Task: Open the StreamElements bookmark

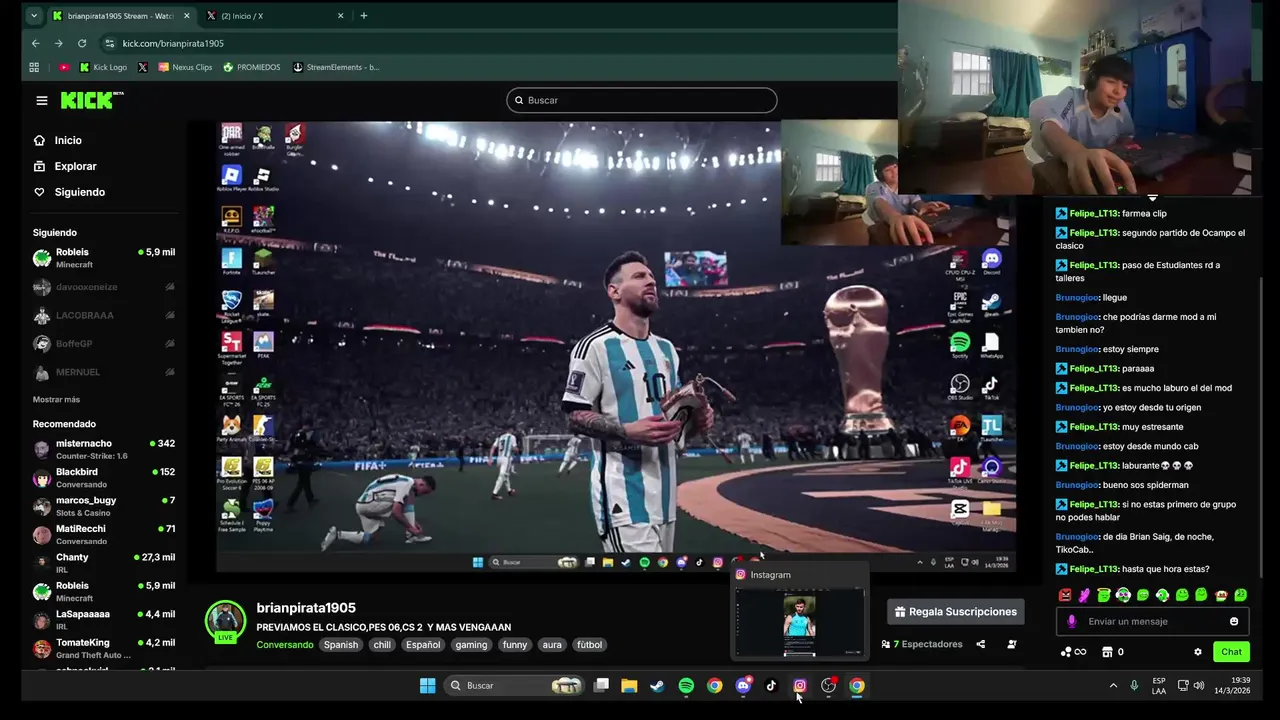Action: (x=336, y=67)
